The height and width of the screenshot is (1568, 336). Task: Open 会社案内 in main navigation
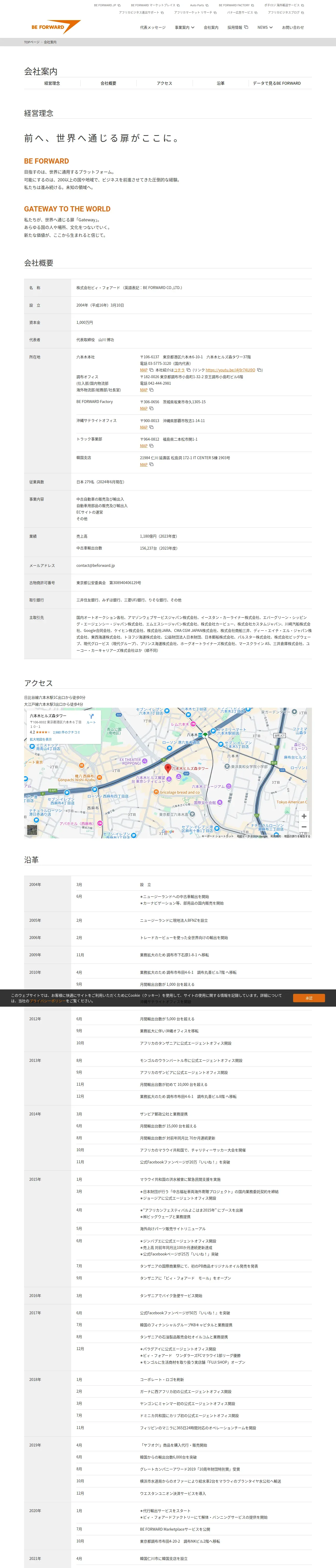click(x=211, y=27)
